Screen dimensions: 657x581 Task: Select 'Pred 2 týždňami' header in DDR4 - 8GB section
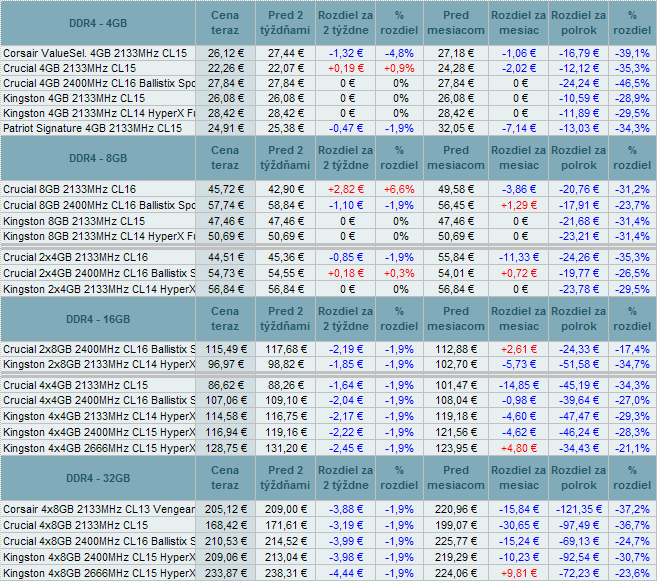point(285,158)
